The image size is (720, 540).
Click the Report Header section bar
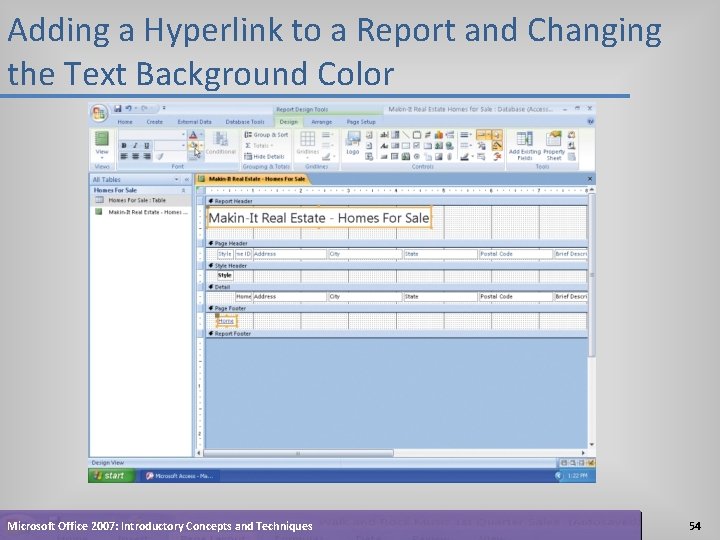[397, 201]
